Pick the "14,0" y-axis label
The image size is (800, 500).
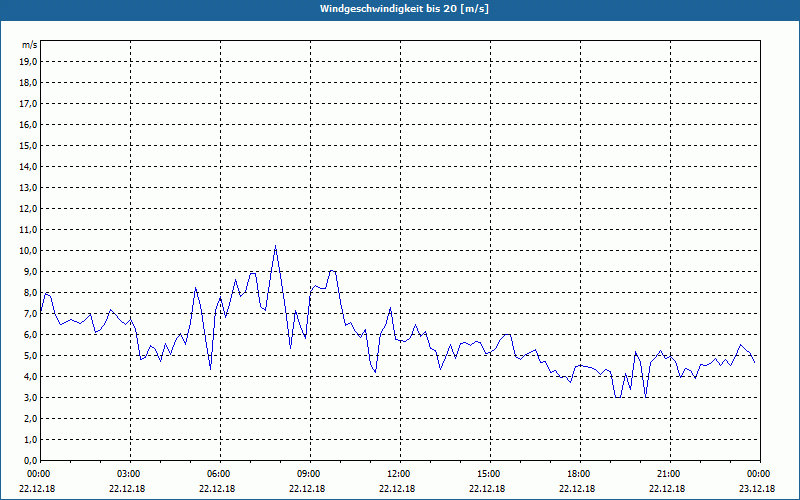point(28,167)
